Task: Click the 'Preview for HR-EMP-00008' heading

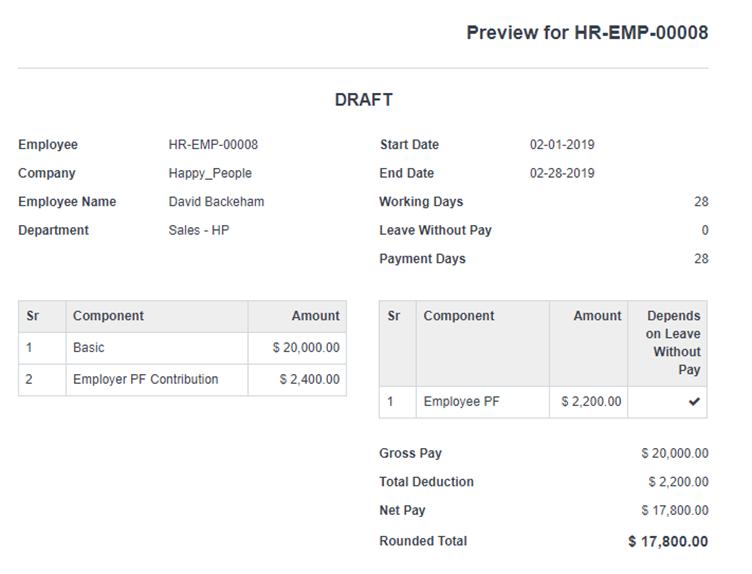Action: [x=587, y=32]
